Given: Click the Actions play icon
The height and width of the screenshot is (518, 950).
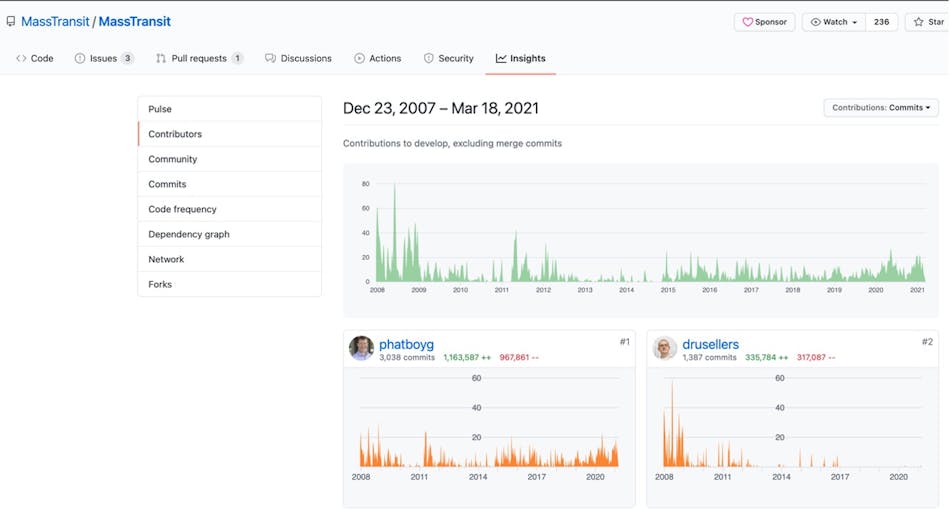Looking at the screenshot, I should tap(359, 58).
